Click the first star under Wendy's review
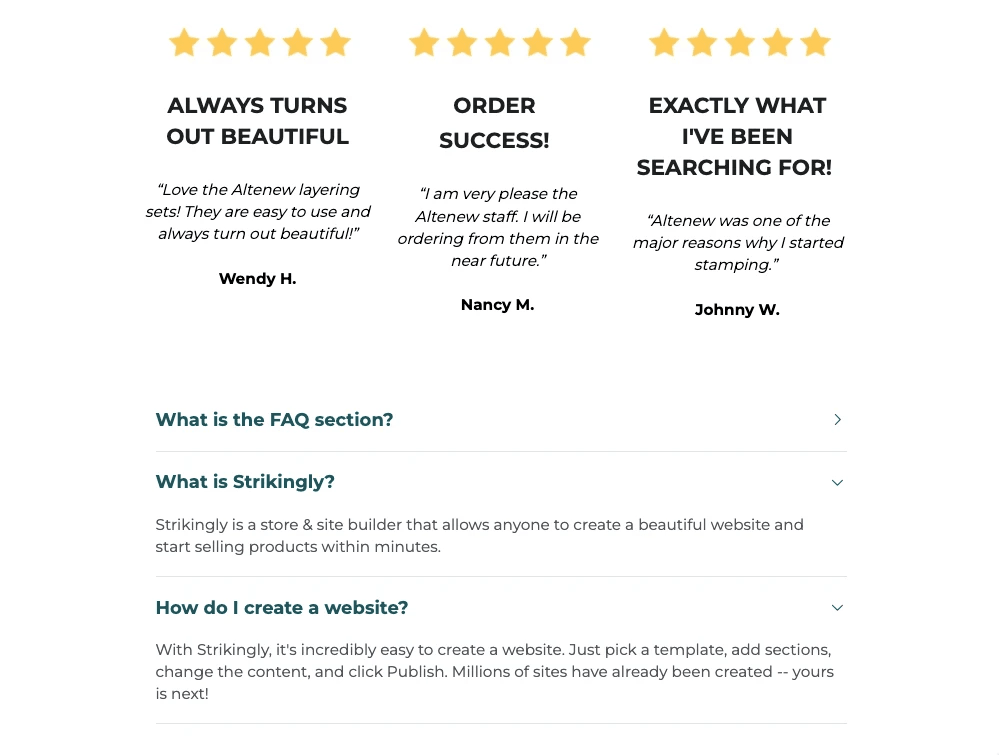 tap(184, 42)
